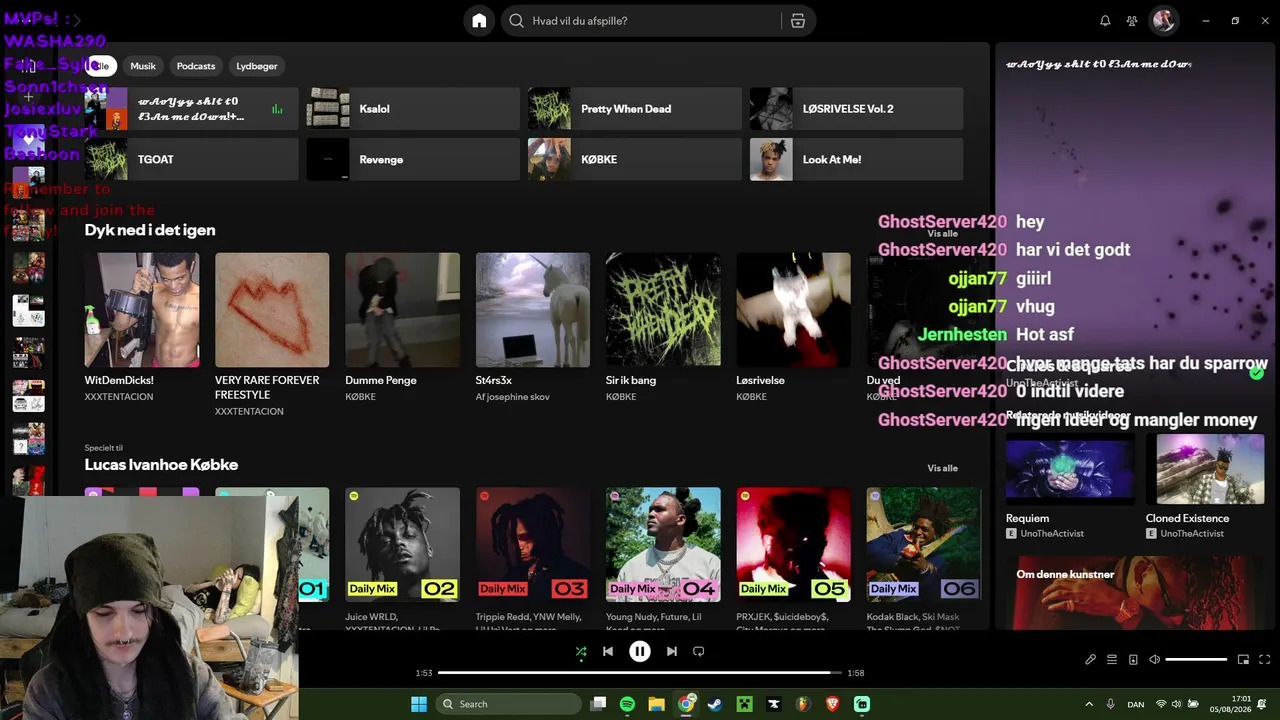
Task: Open the Friend Activity icon
Action: point(1132,21)
